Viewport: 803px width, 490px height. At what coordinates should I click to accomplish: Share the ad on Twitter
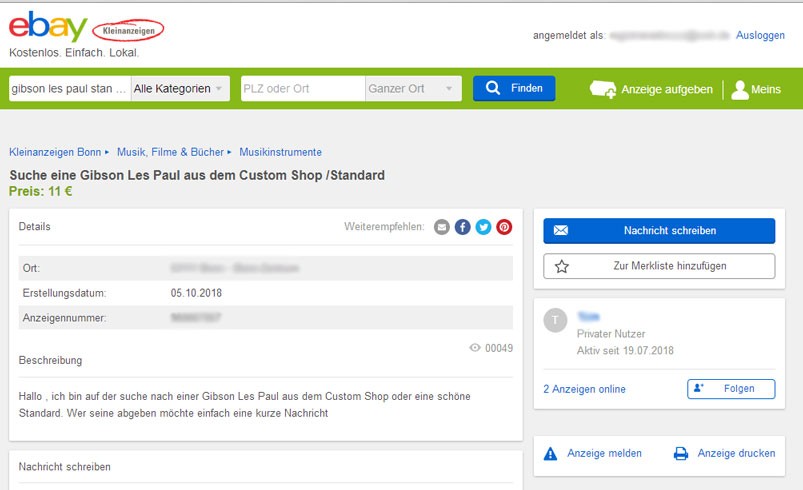click(483, 227)
